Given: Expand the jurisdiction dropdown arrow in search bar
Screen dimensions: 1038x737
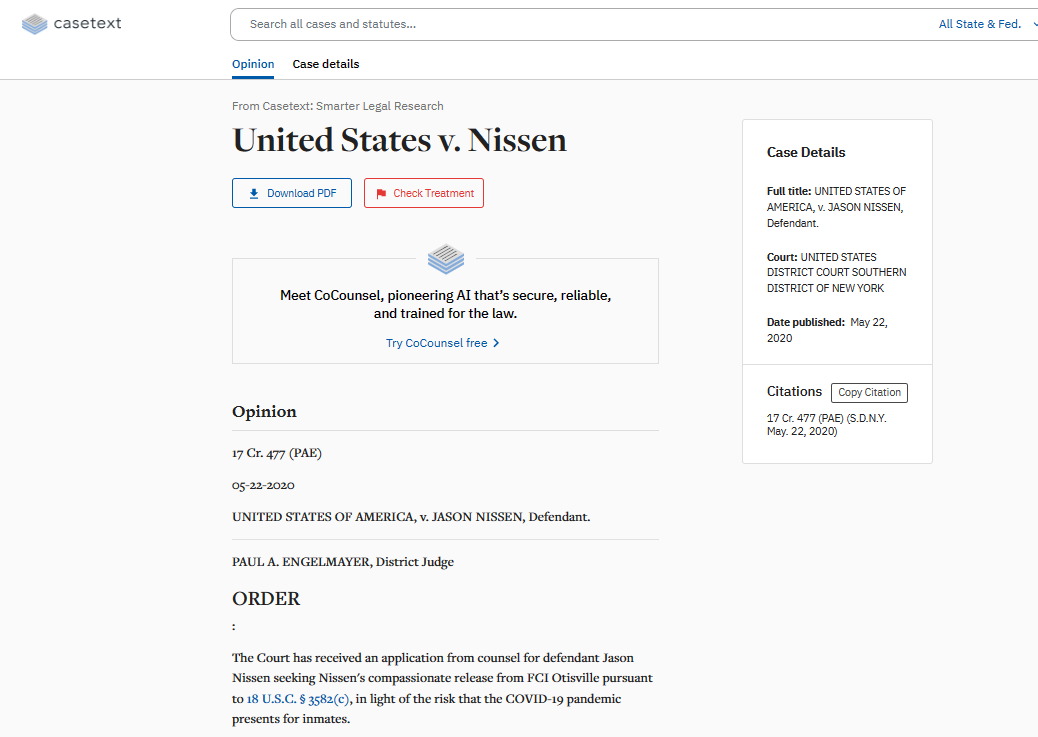Looking at the screenshot, I should click(1034, 24).
